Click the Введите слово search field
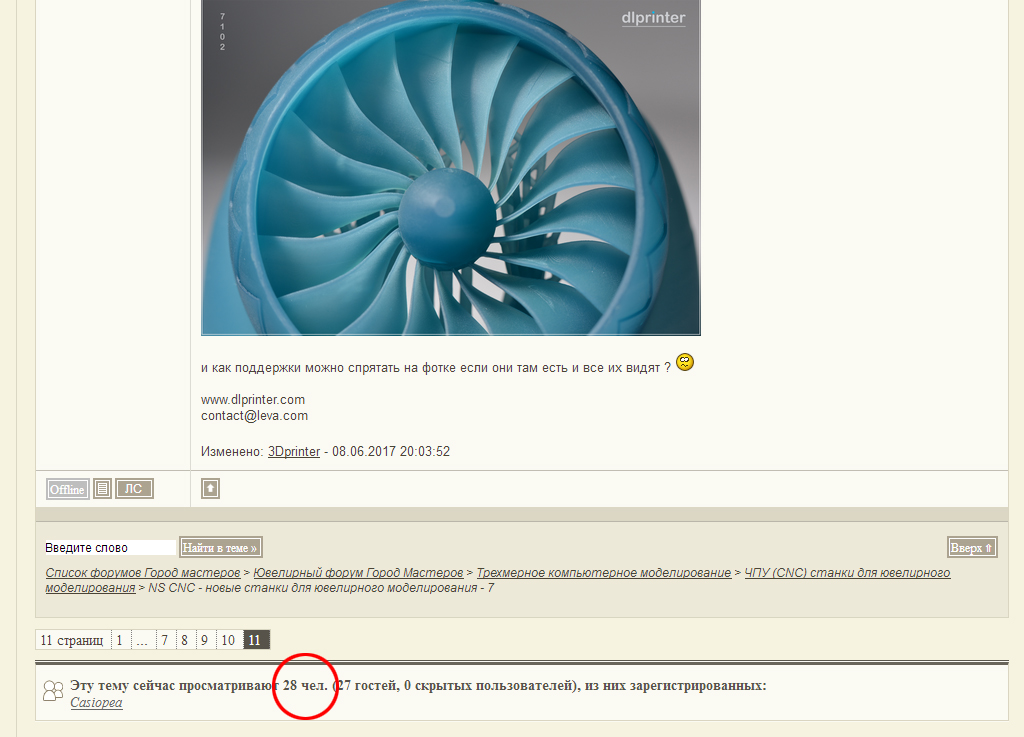The image size is (1024, 737). 110,548
